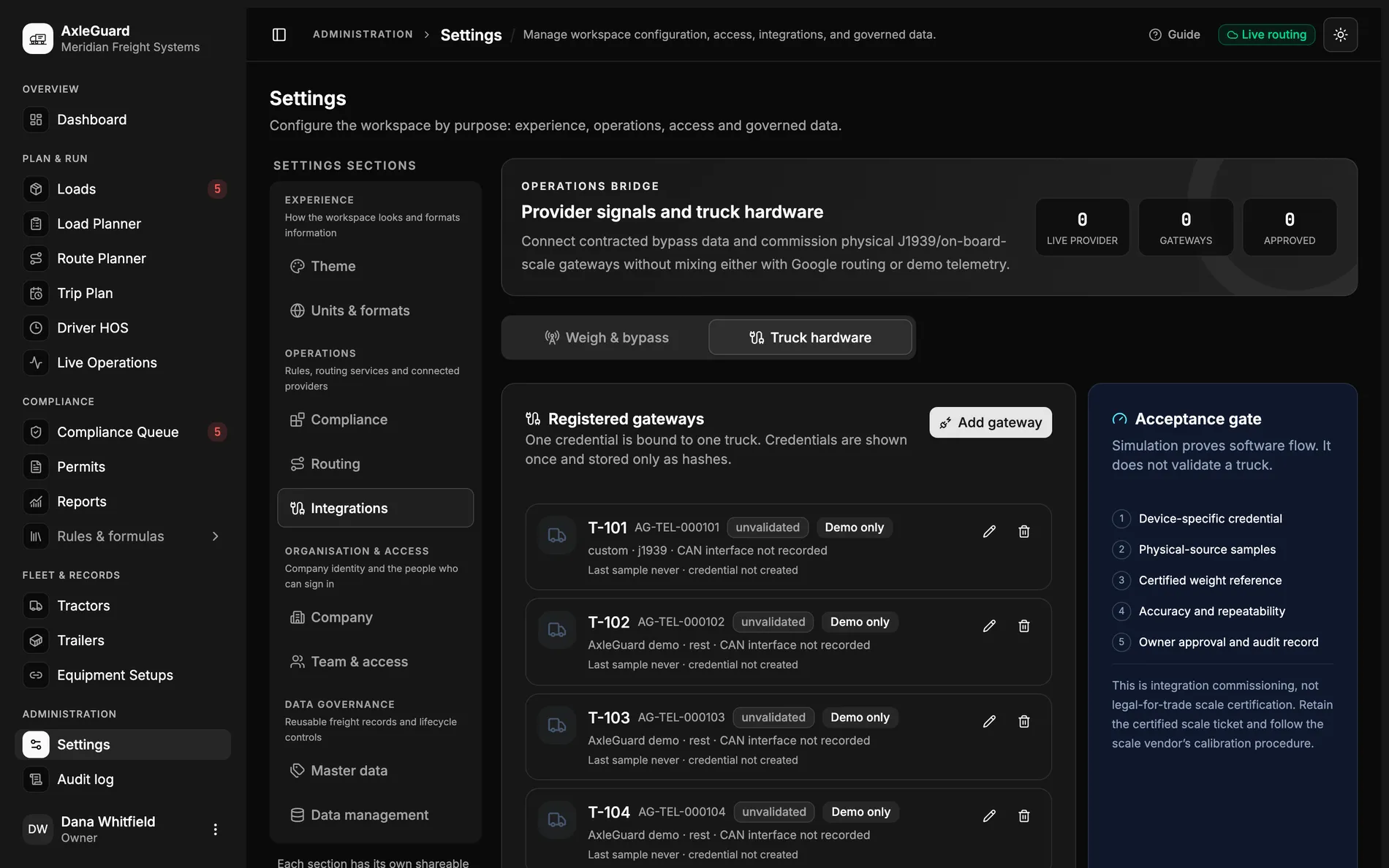Click the Trip Plan calendar icon
This screenshot has width=1389, height=868.
(x=36, y=293)
